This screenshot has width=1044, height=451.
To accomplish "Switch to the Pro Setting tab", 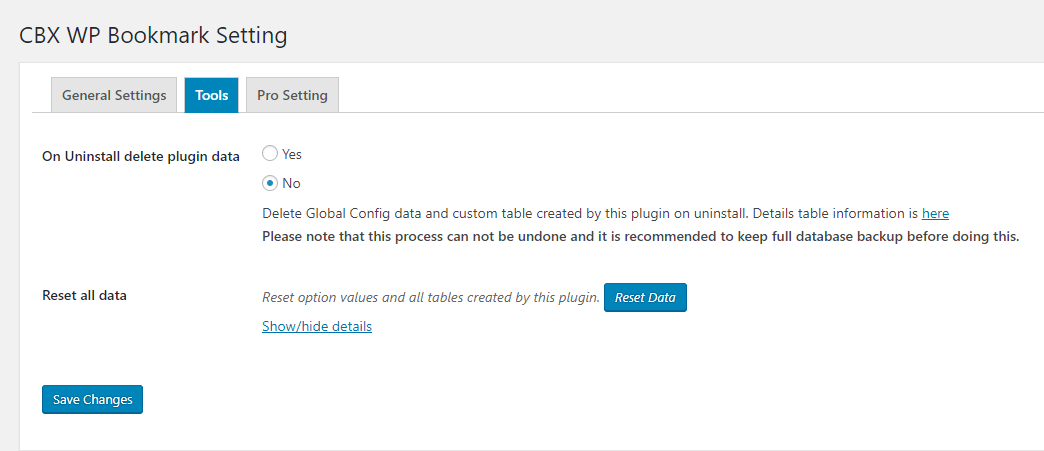I will coord(292,95).
